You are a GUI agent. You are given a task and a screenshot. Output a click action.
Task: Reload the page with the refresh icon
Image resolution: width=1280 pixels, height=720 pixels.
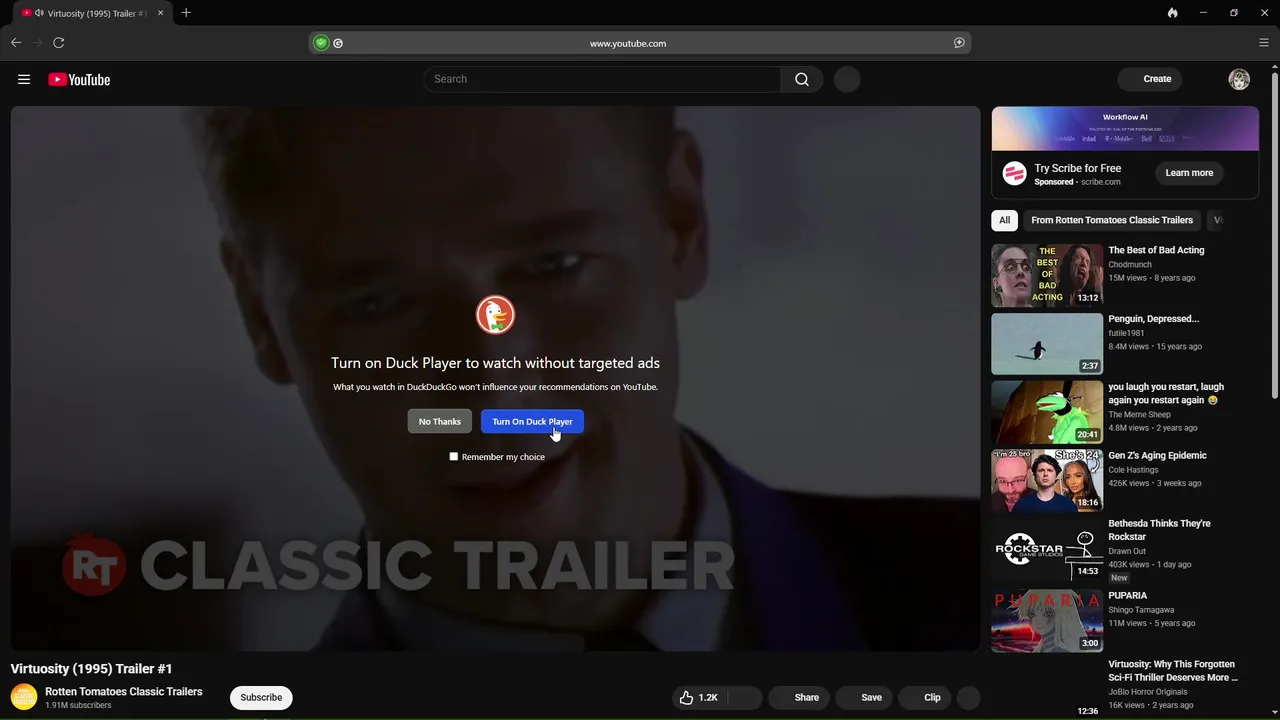pyautogui.click(x=59, y=43)
